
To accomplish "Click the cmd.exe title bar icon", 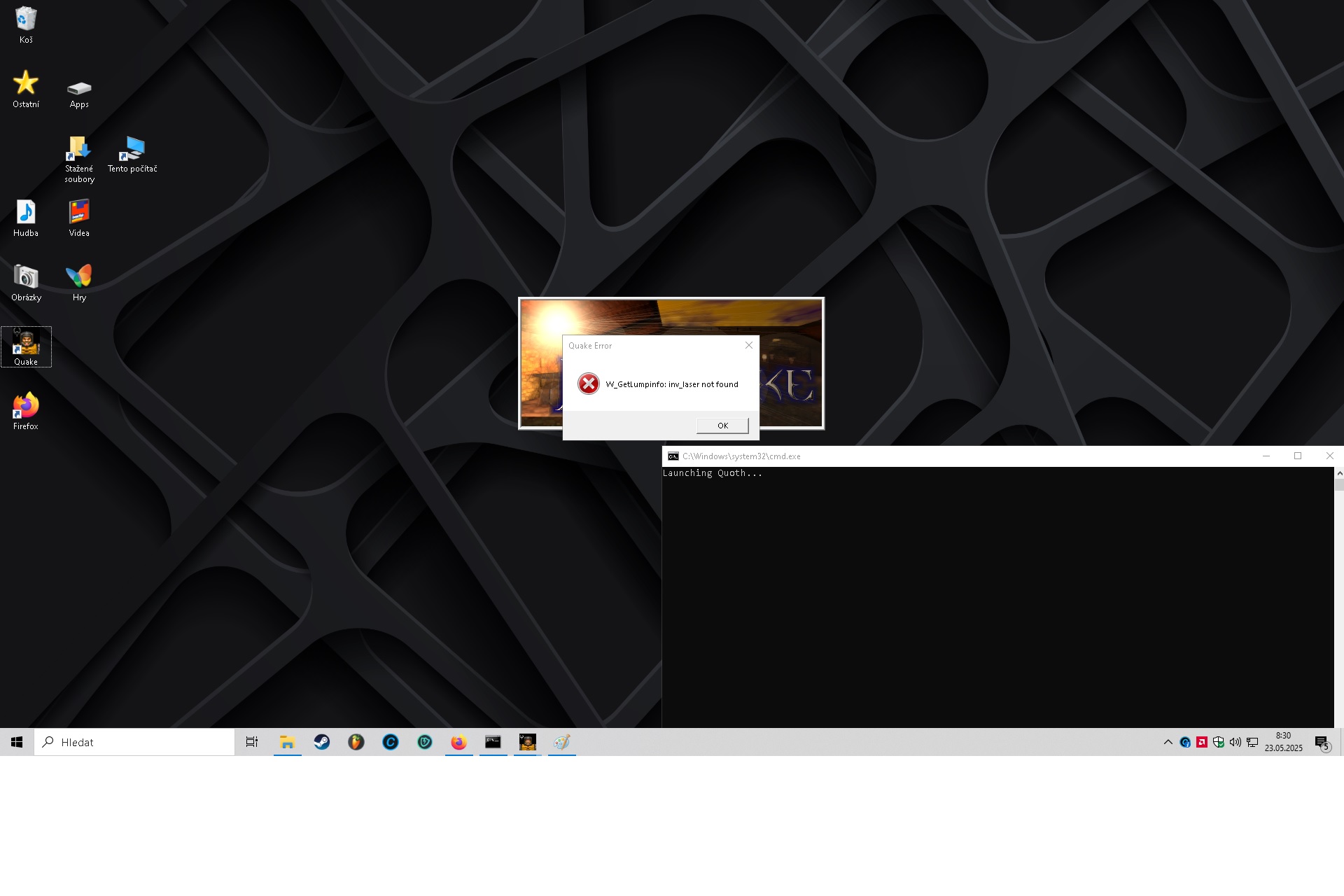I will click(x=673, y=456).
